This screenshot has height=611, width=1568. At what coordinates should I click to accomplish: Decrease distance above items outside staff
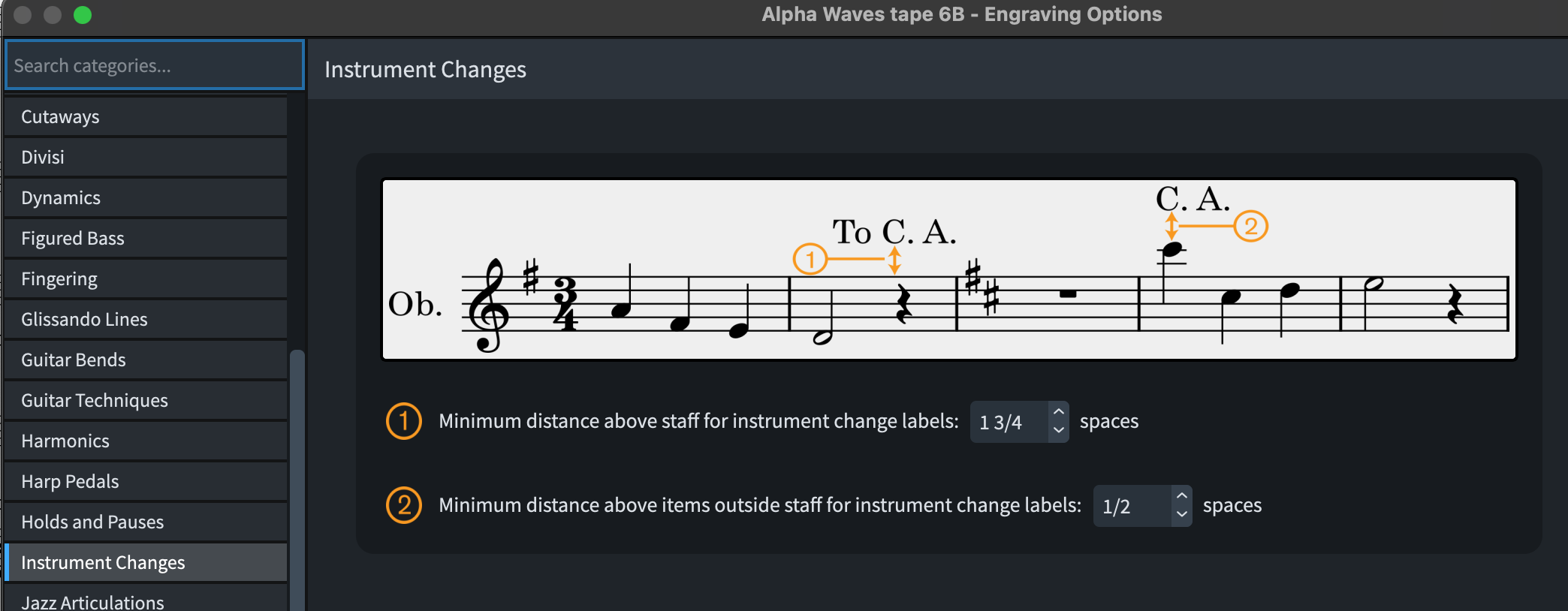[1182, 514]
